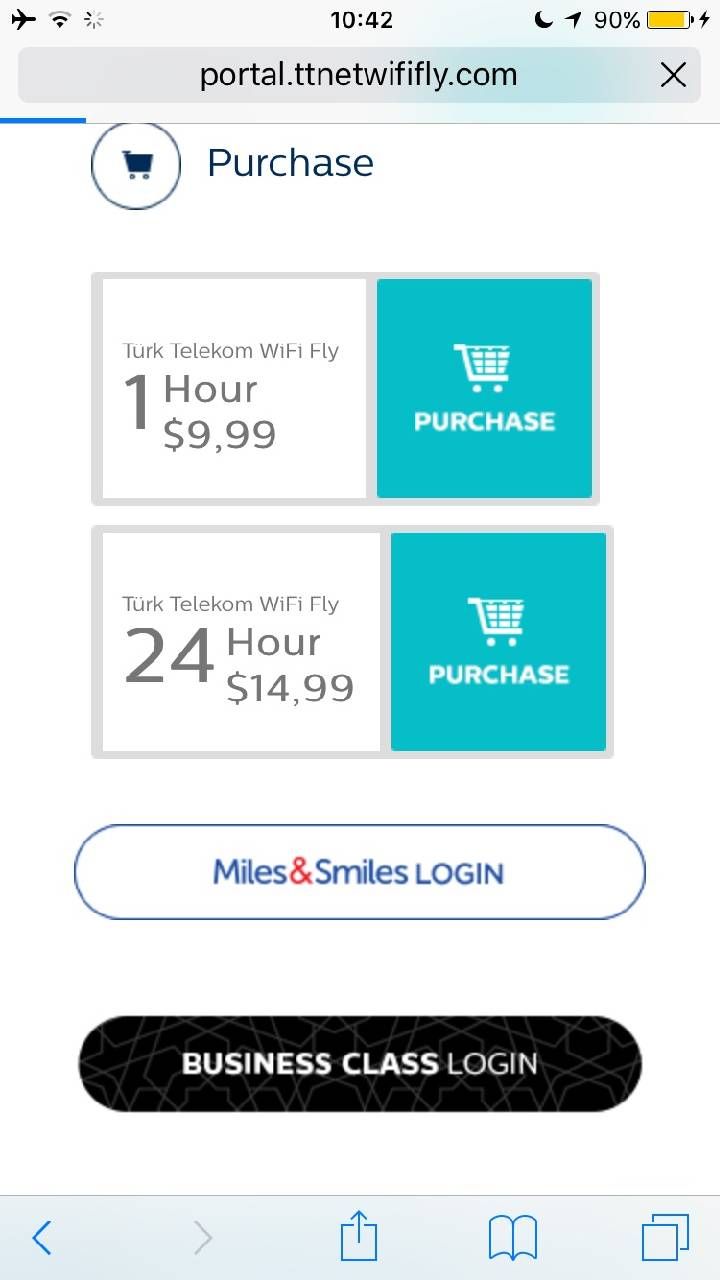The width and height of the screenshot is (720, 1280).
Task: Select the portal.ttnetwififly.com address bar
Action: (x=360, y=75)
